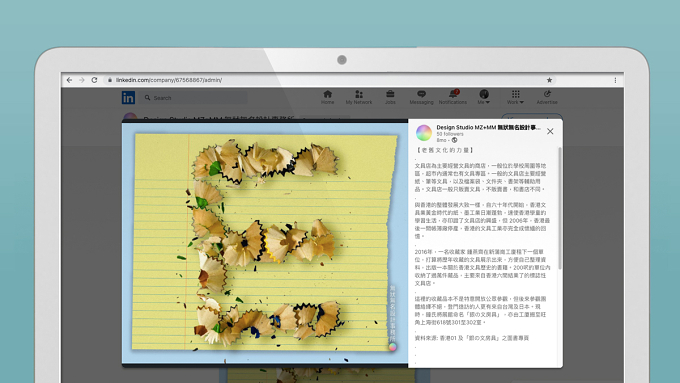Viewport: 680px width, 383px height.
Task: Expand the Me profile dropdown
Action: click(x=484, y=97)
